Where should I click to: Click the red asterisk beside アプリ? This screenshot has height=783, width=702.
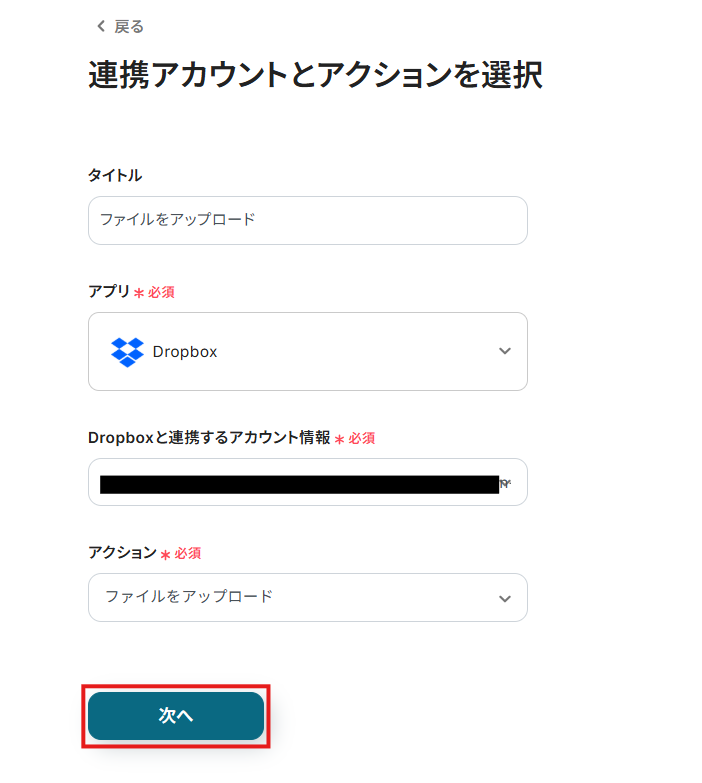(x=139, y=293)
